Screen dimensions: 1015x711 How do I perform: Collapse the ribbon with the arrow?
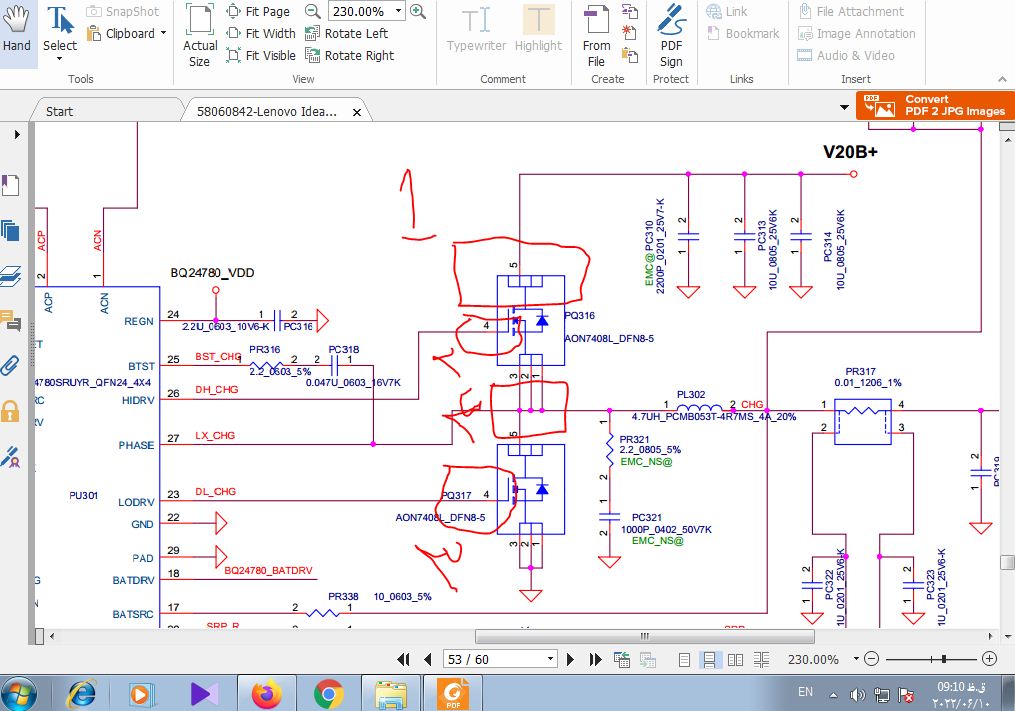click(x=1003, y=79)
